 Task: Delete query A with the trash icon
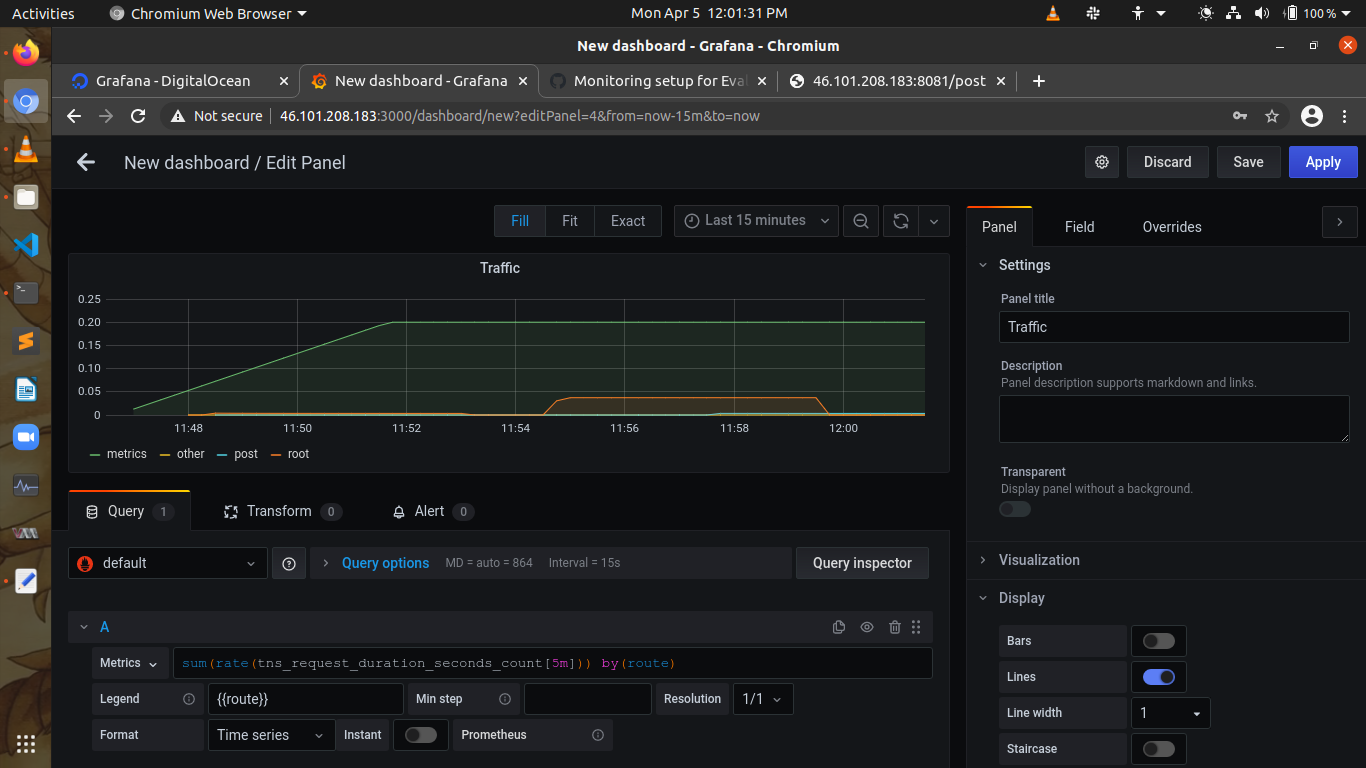[894, 627]
